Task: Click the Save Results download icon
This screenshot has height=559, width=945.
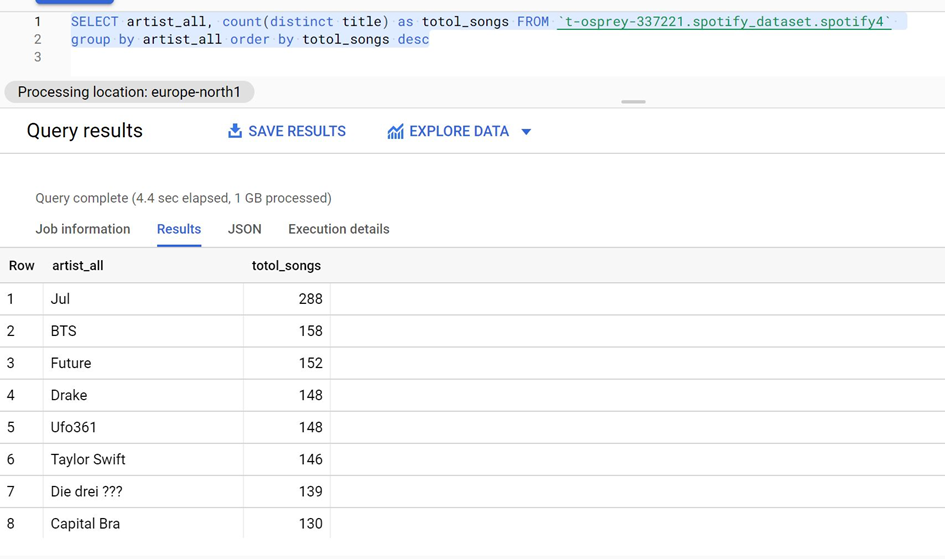Action: 235,131
